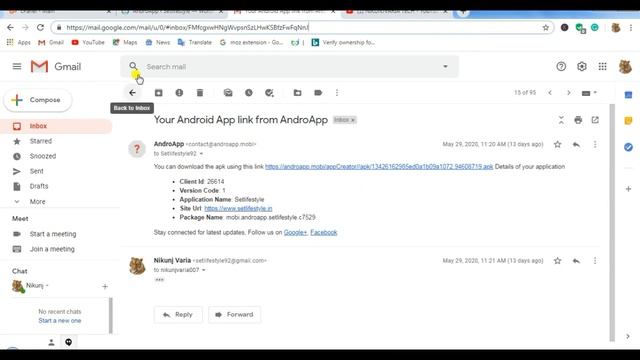Show advanced search options dropdown
The image size is (640, 360).
coord(445,67)
